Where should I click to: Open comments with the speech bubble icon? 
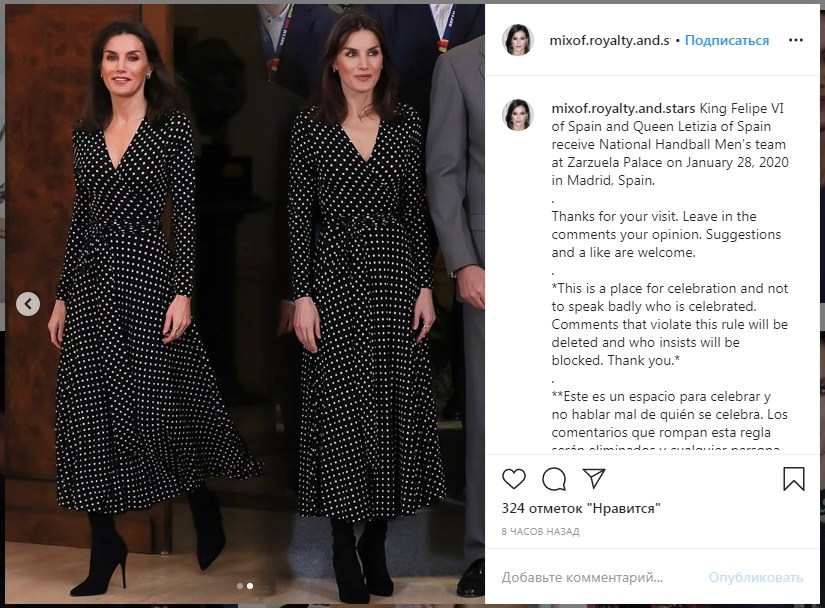[554, 479]
